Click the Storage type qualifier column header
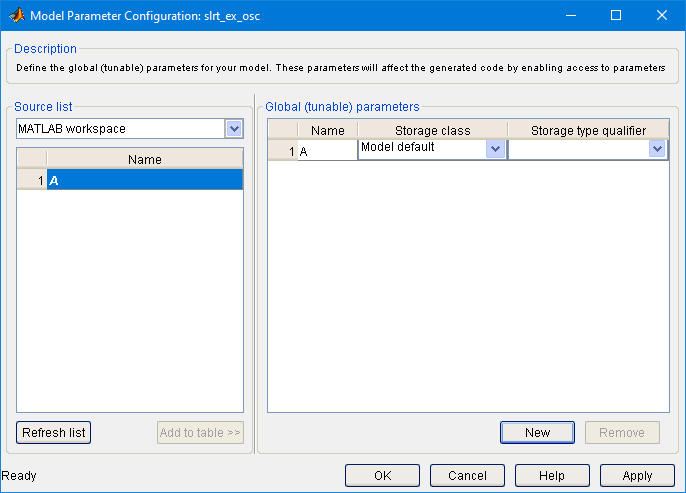686x493 pixels. coord(588,130)
